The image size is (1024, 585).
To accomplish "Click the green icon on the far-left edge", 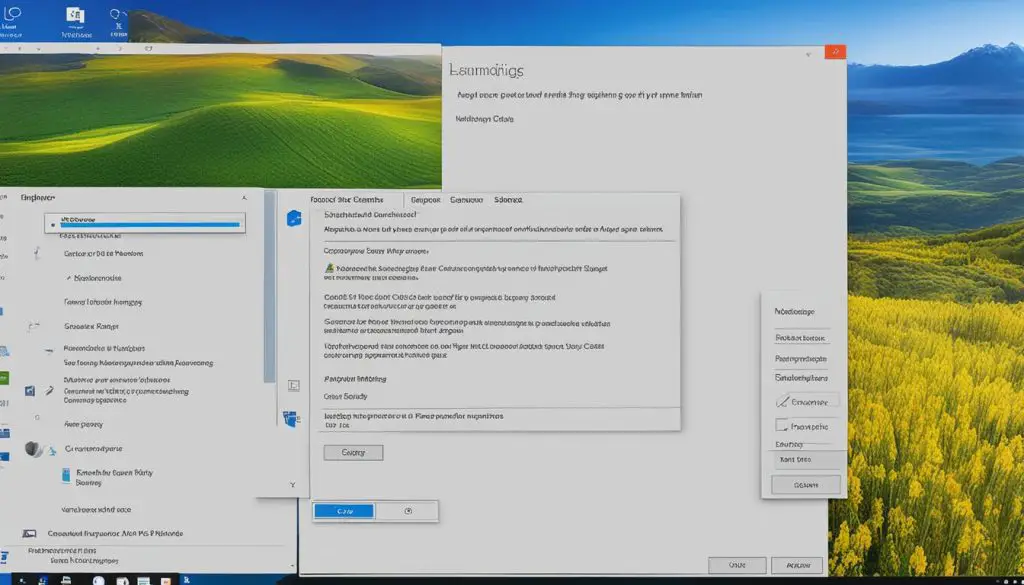I will 4,378.
